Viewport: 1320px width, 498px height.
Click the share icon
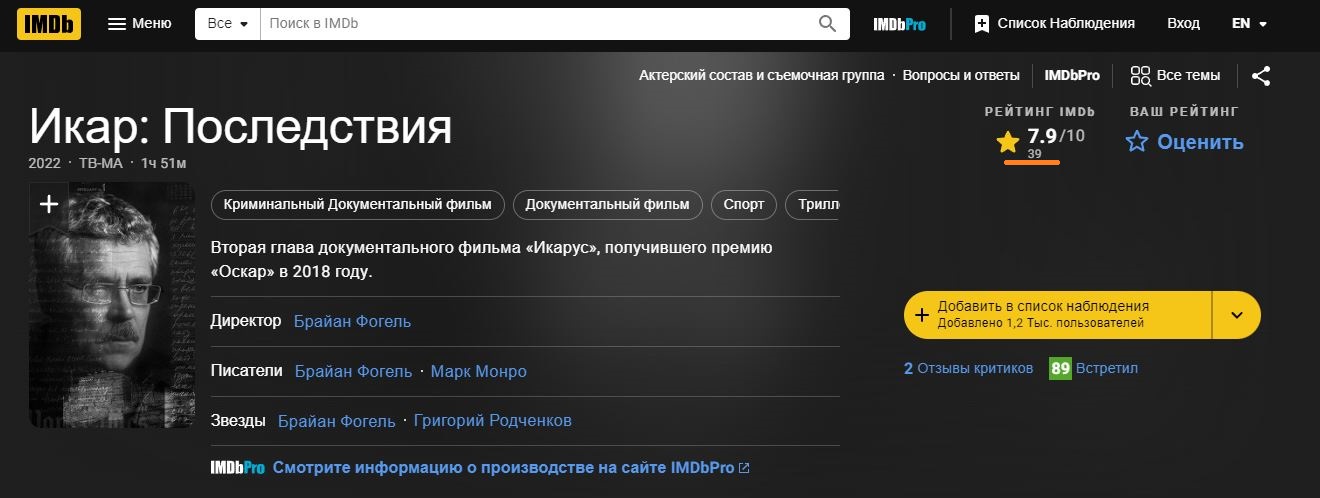tap(1262, 76)
